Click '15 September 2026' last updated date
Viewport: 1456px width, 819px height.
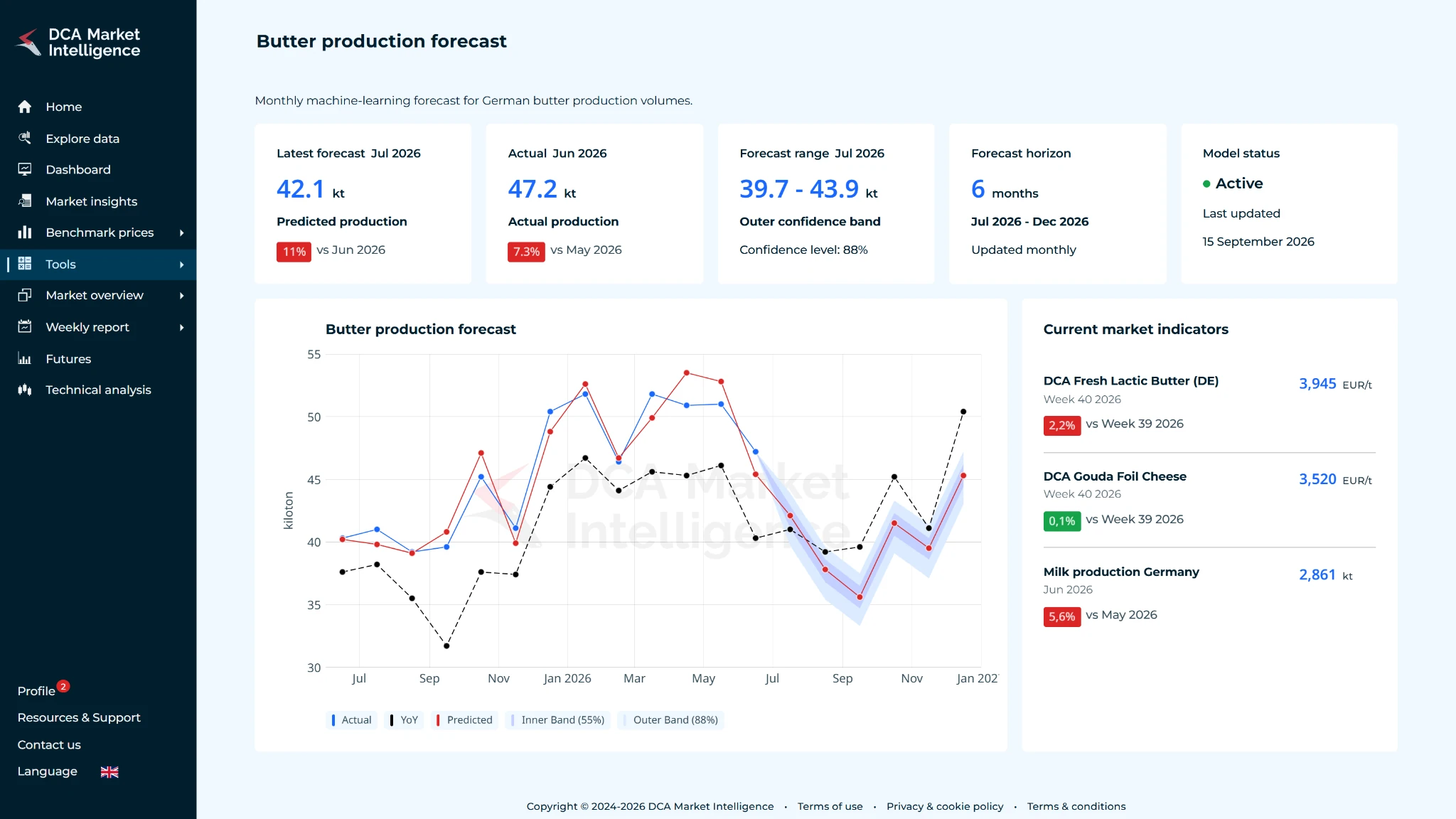pyautogui.click(x=1258, y=242)
